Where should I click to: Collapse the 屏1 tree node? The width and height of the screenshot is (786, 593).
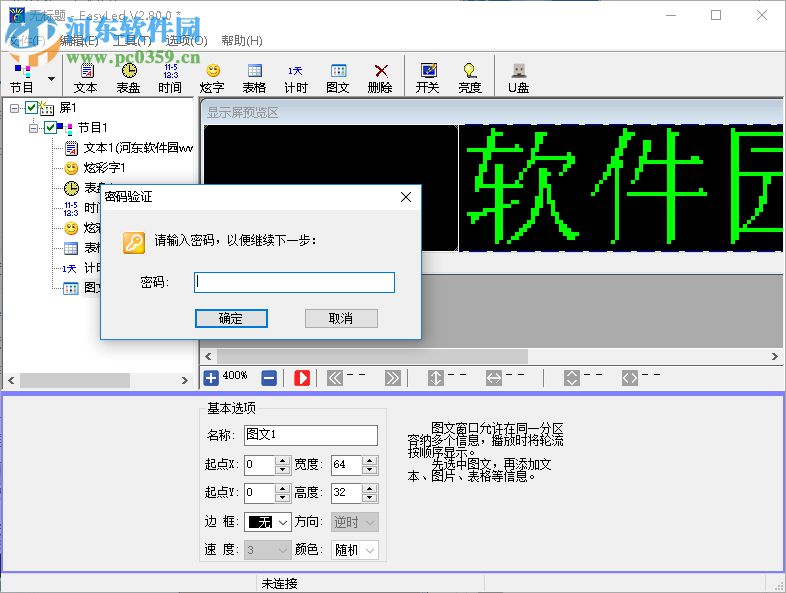point(15,108)
